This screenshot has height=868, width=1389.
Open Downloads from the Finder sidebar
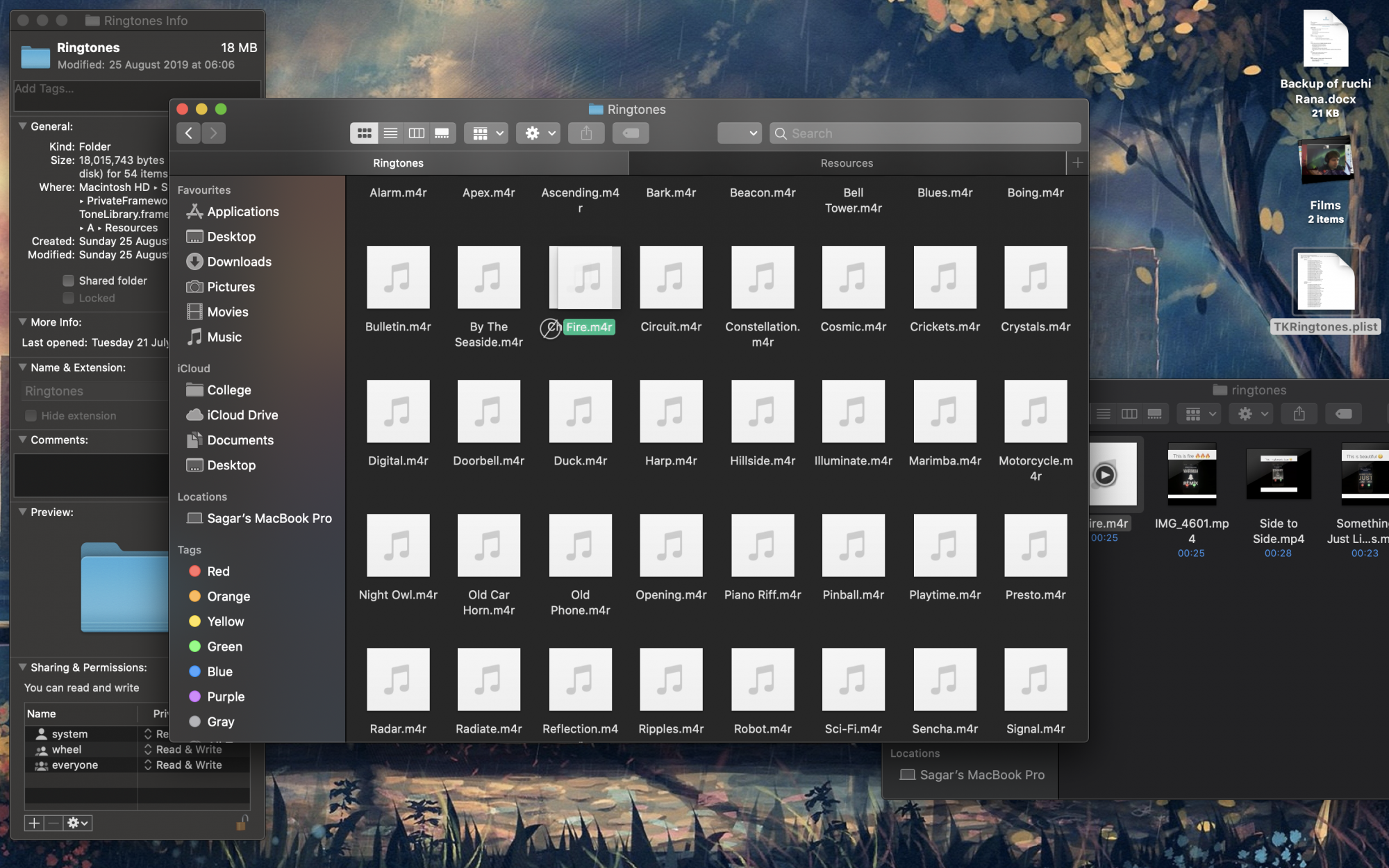pyautogui.click(x=239, y=262)
